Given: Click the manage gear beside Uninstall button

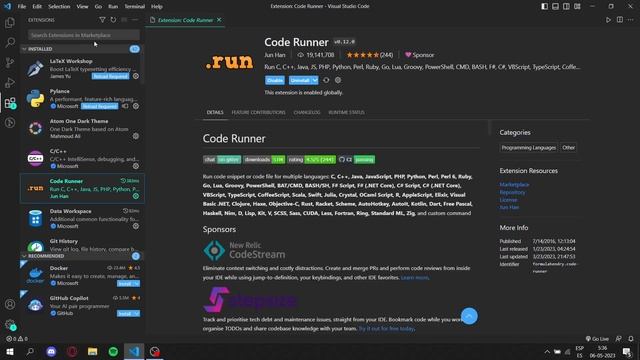Looking at the screenshot, I should (338, 80).
